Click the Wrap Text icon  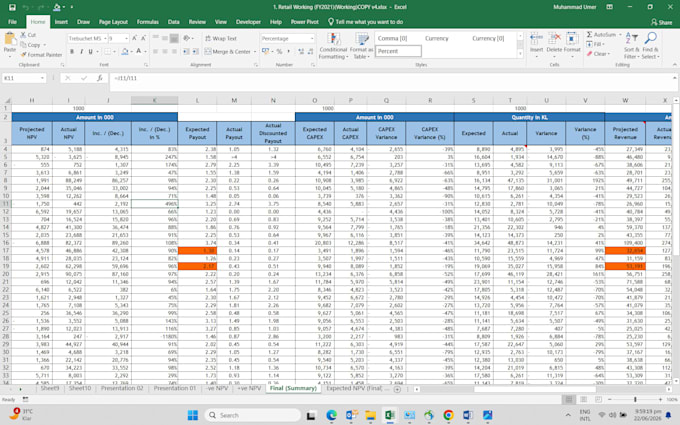coord(208,38)
